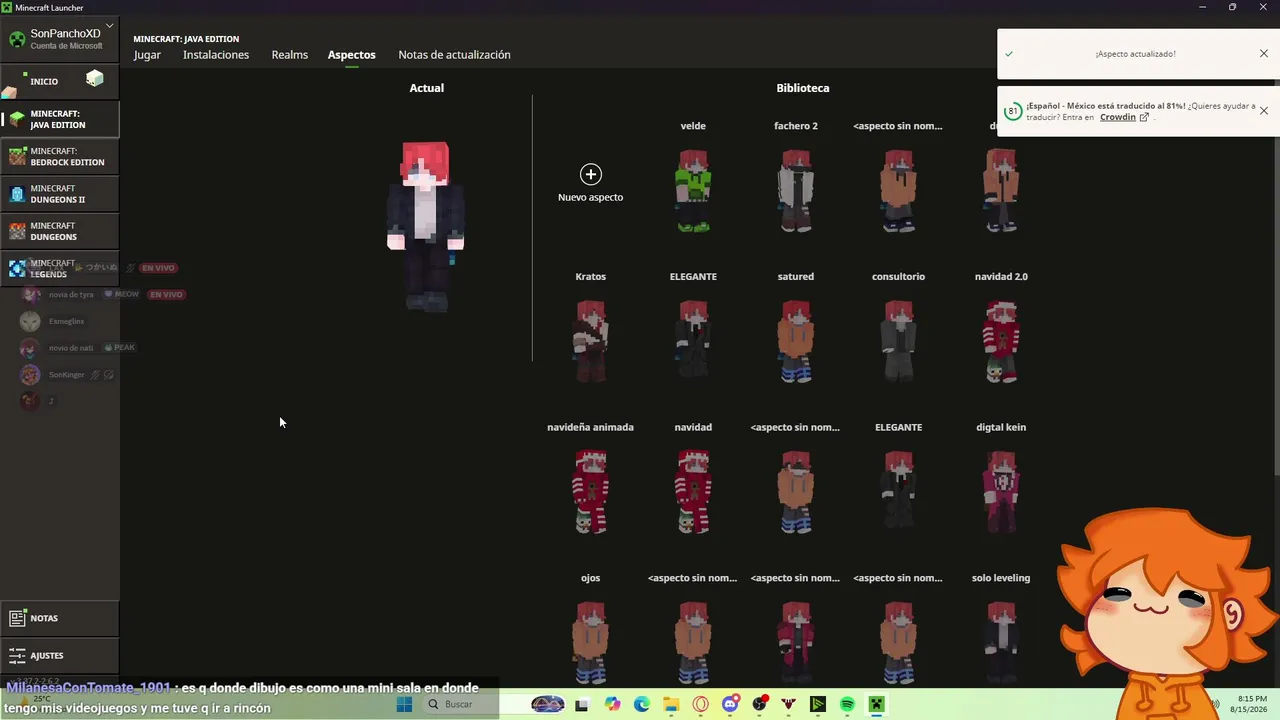Image resolution: width=1280 pixels, height=720 pixels.
Task: Open the NOTAS section
Action: 59,618
